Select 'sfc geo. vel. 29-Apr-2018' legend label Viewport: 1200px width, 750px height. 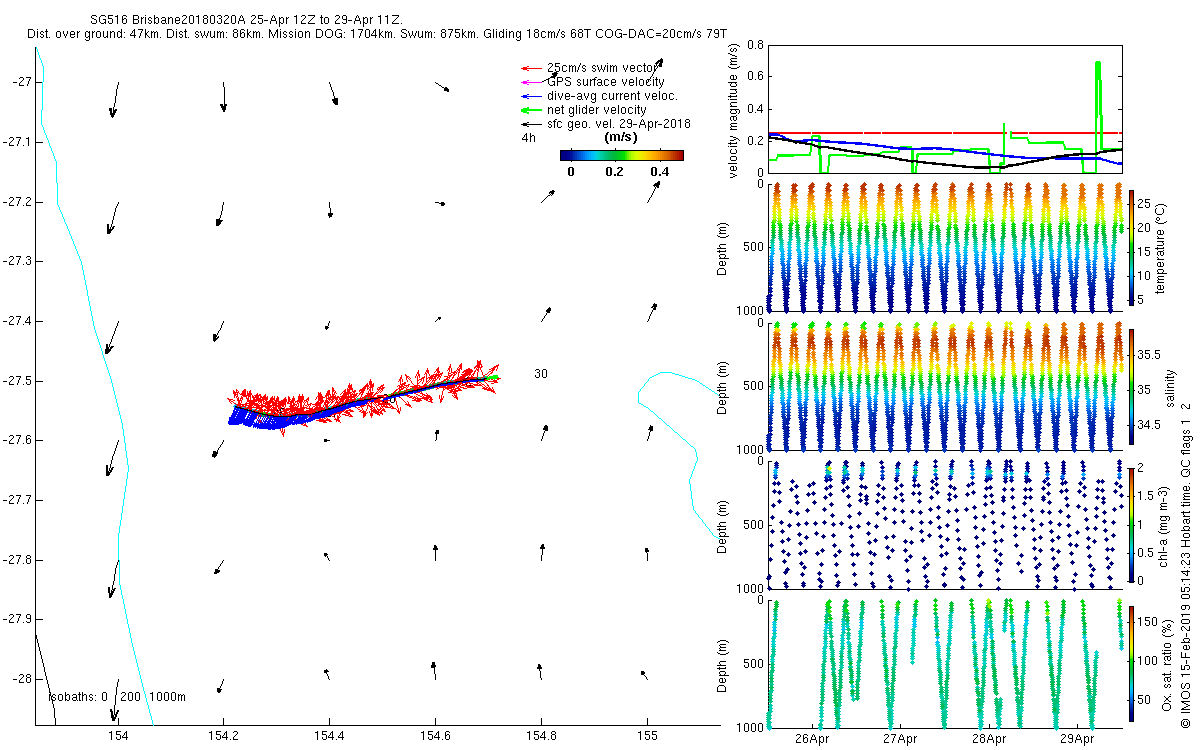click(x=618, y=124)
